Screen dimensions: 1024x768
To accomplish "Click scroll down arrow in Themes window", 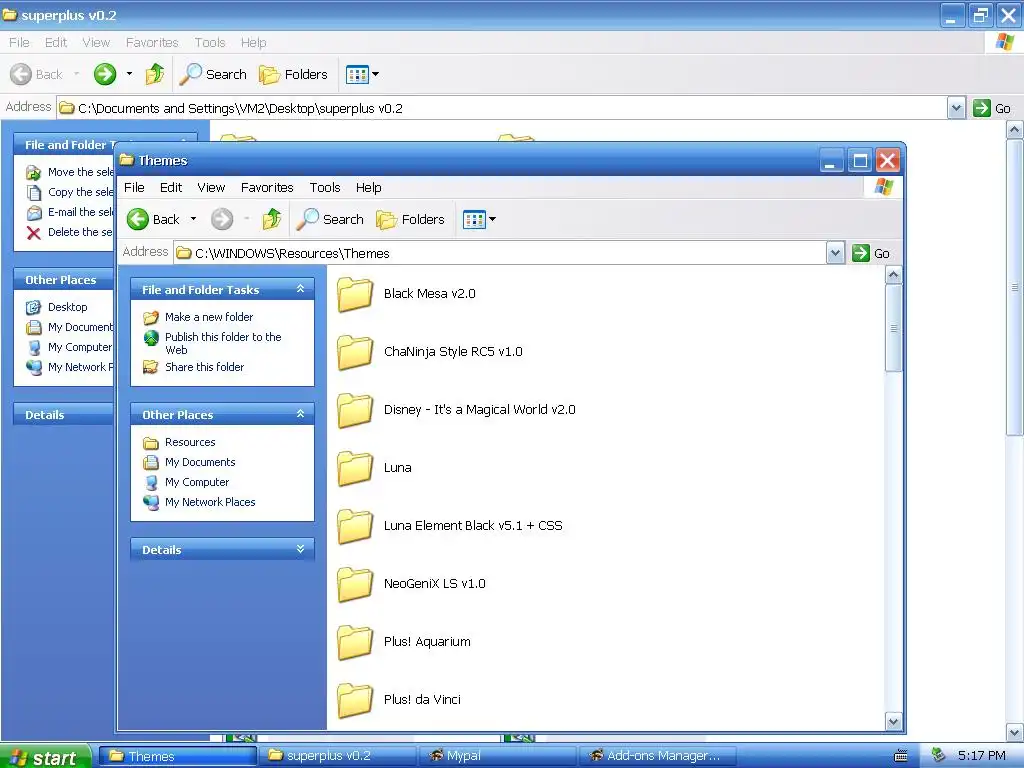I will [893, 722].
